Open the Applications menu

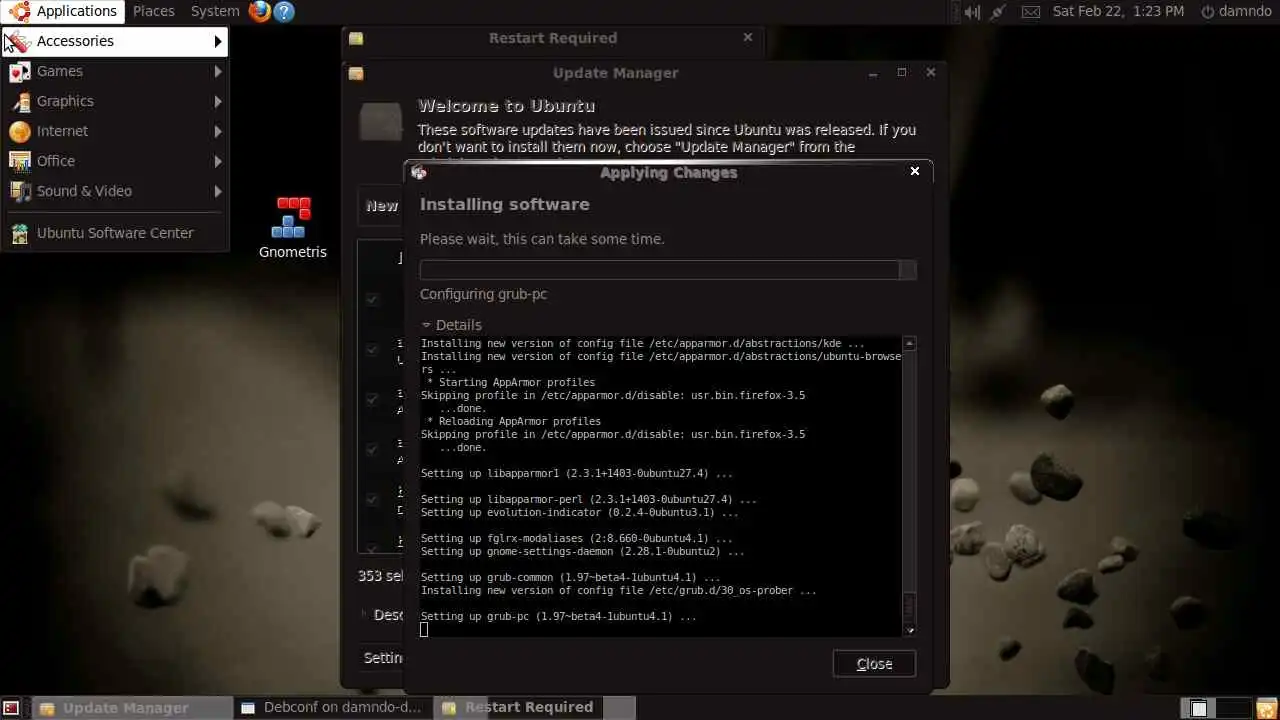(x=64, y=11)
